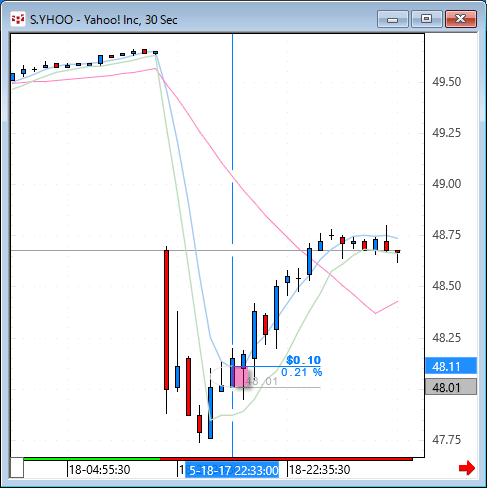Image resolution: width=487 pixels, height=488 pixels.
Task: Click the large red candlestick after the gap
Action: 166,320
